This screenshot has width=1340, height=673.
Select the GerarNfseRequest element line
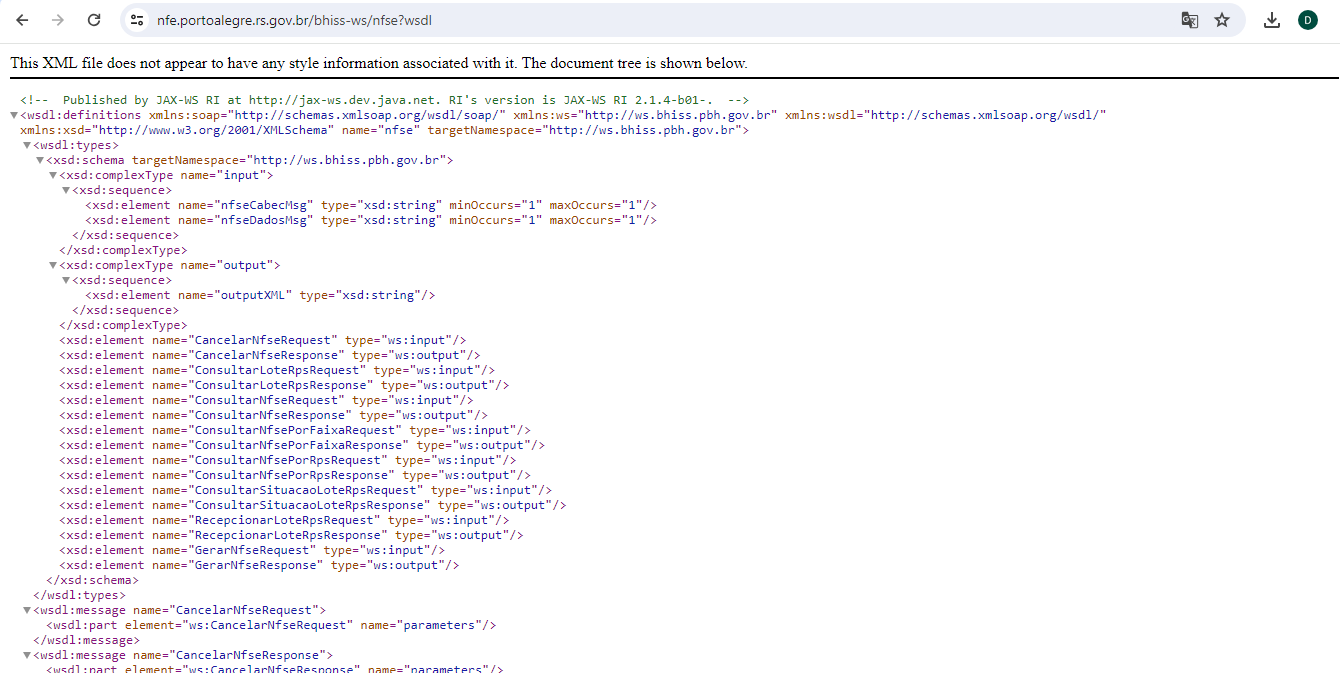pyautogui.click(x=252, y=550)
